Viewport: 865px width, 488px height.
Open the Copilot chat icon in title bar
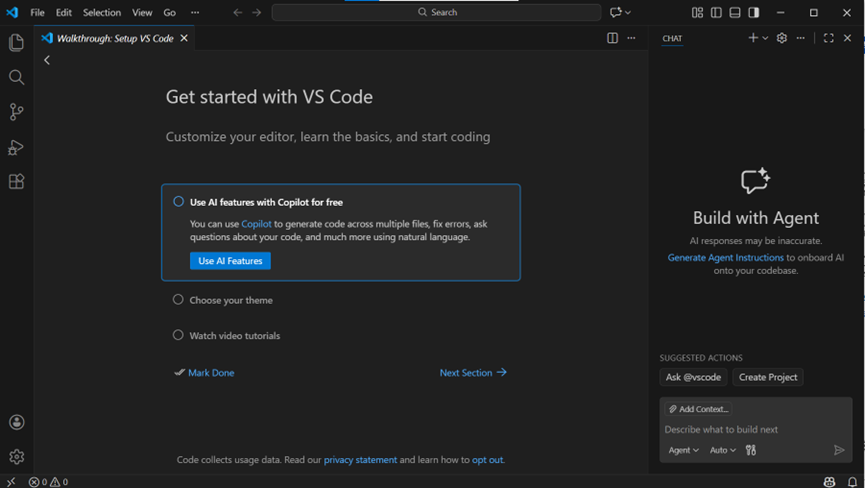tap(616, 12)
